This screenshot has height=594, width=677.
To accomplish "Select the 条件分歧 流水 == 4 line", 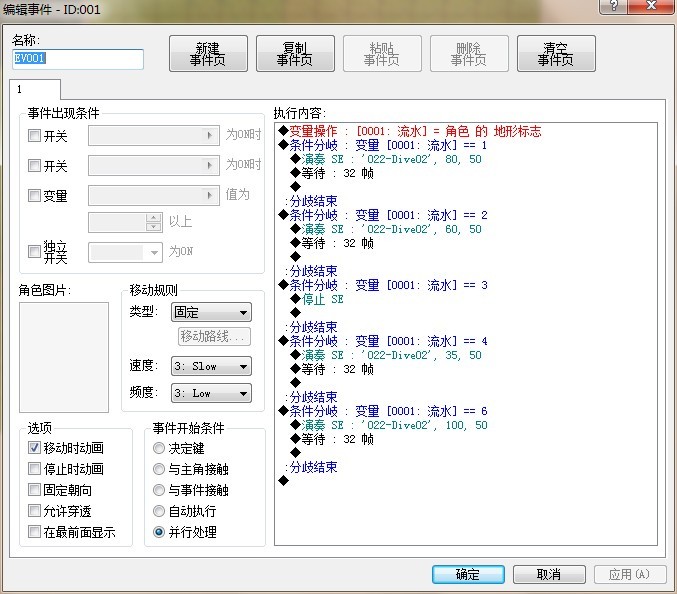I will [383, 341].
